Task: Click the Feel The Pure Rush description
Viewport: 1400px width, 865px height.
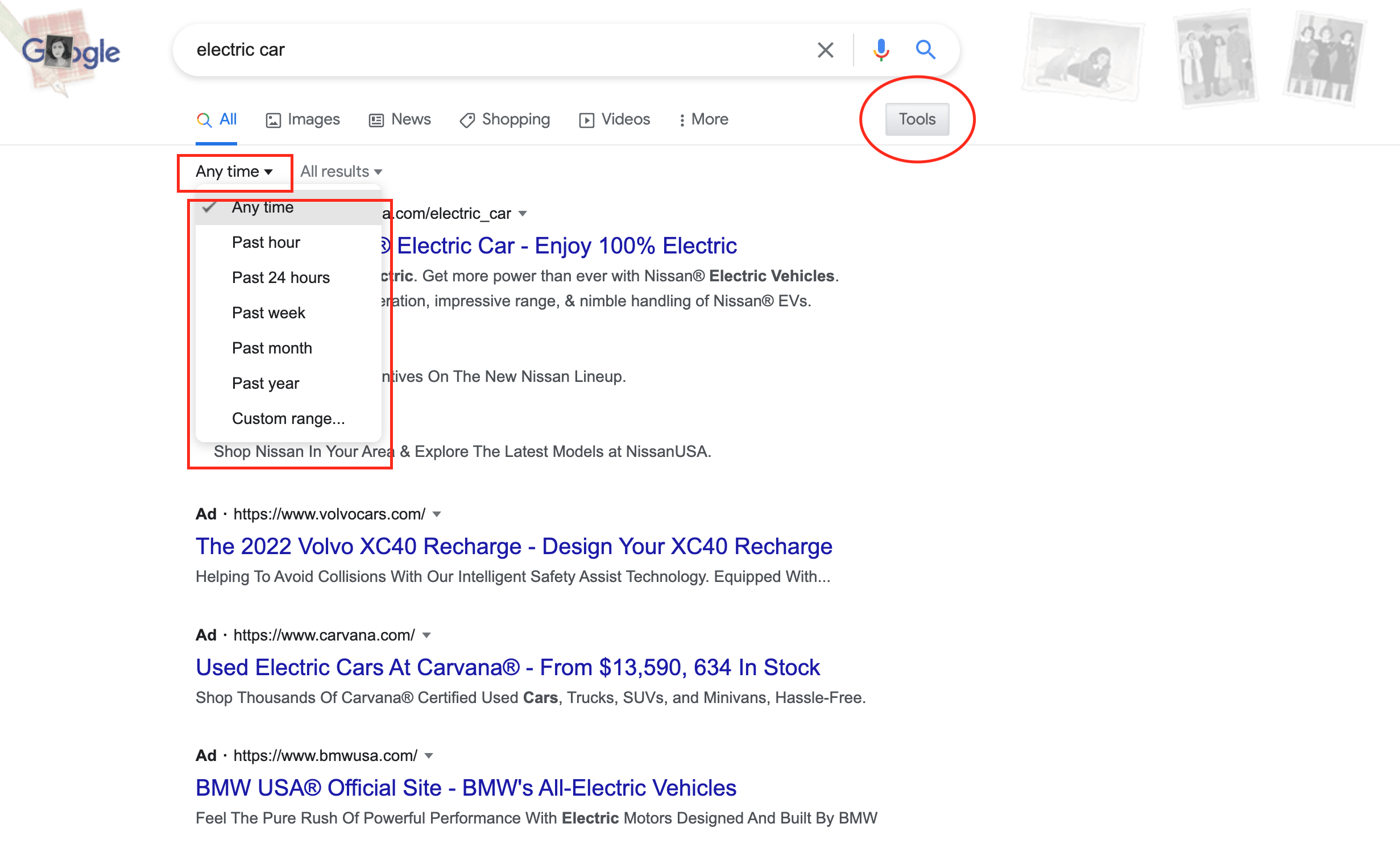Action: pos(536,818)
